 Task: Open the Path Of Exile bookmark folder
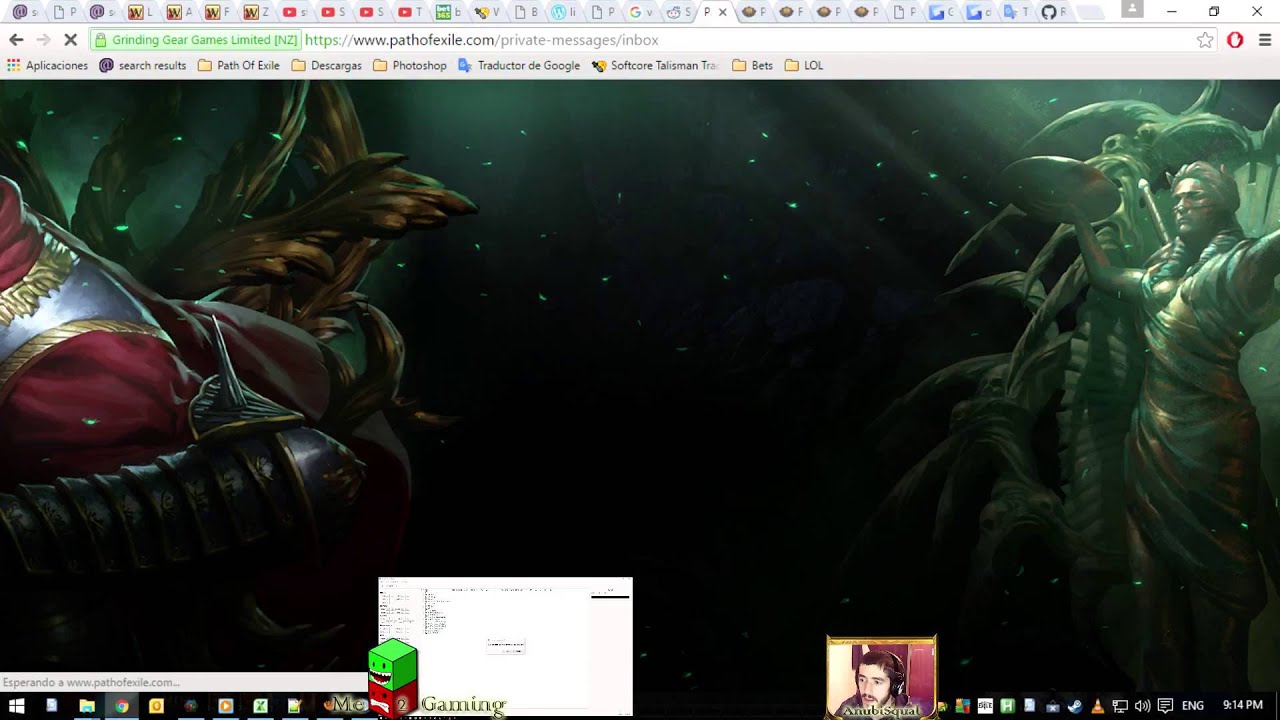pos(239,65)
